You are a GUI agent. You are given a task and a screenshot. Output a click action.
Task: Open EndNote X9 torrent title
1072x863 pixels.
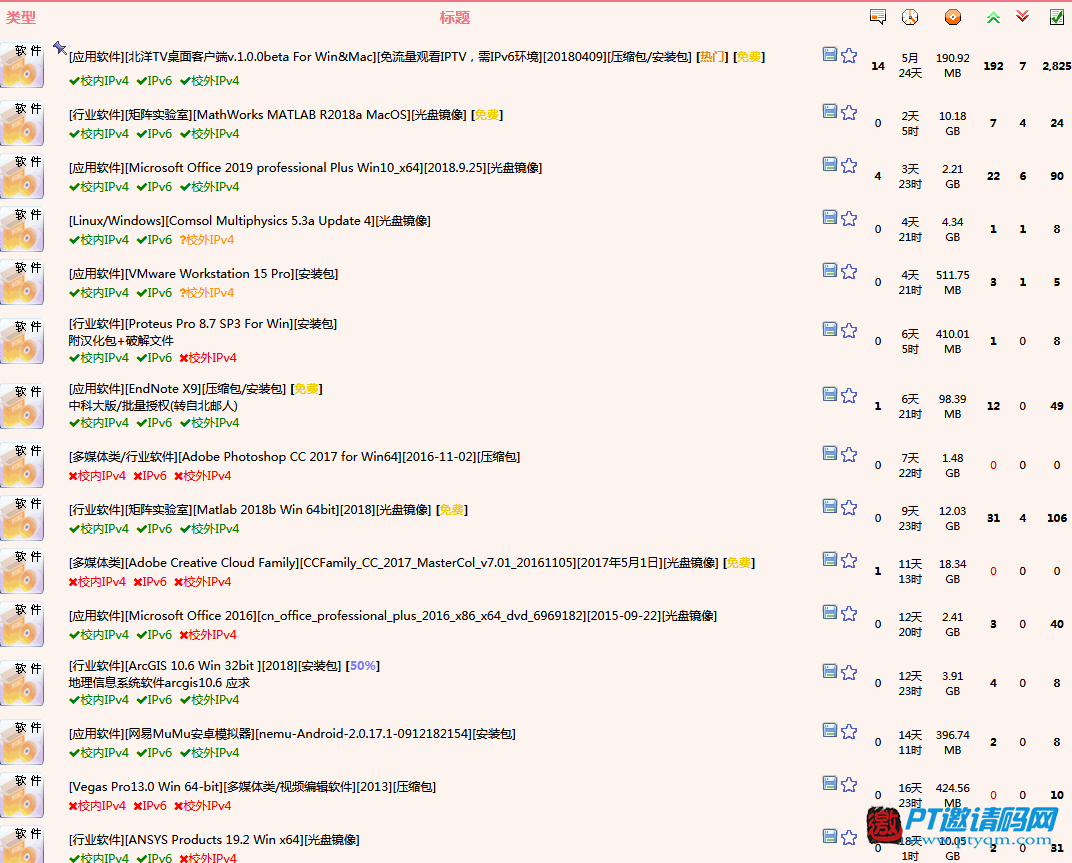(x=177, y=388)
